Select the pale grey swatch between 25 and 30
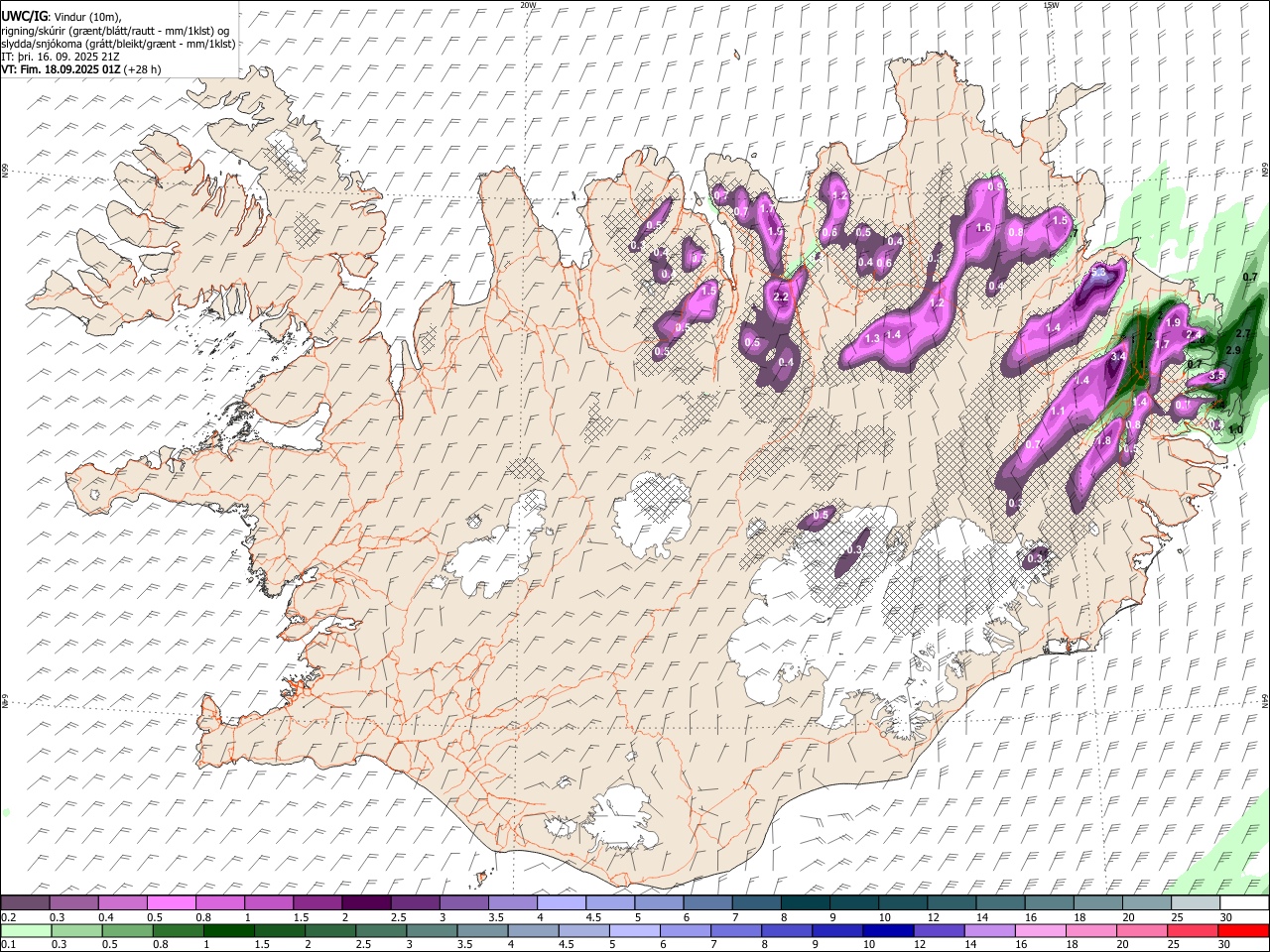1270x952 pixels. click(x=1195, y=903)
